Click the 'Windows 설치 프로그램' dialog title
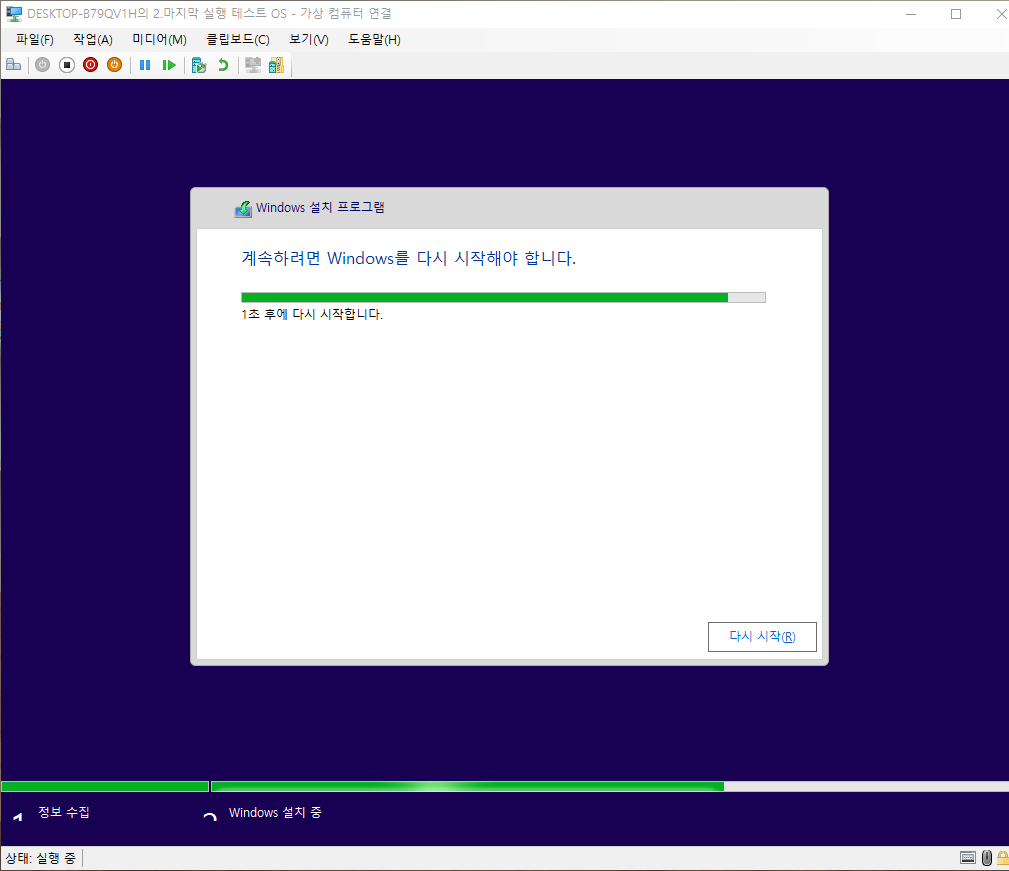 click(x=320, y=208)
